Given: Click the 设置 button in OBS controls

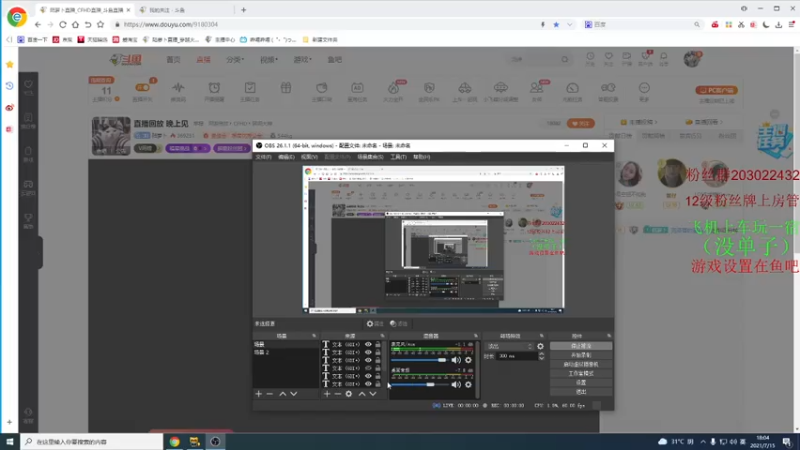Looking at the screenshot, I should (x=581, y=383).
